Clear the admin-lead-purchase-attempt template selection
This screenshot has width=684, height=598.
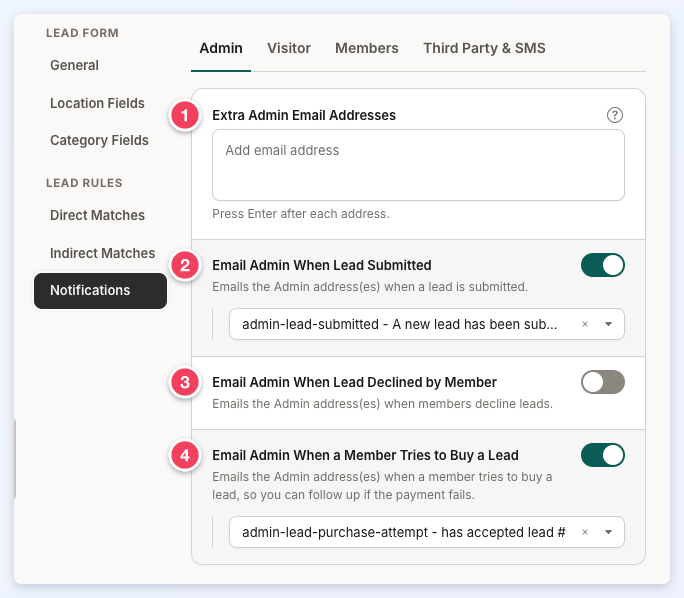[585, 532]
